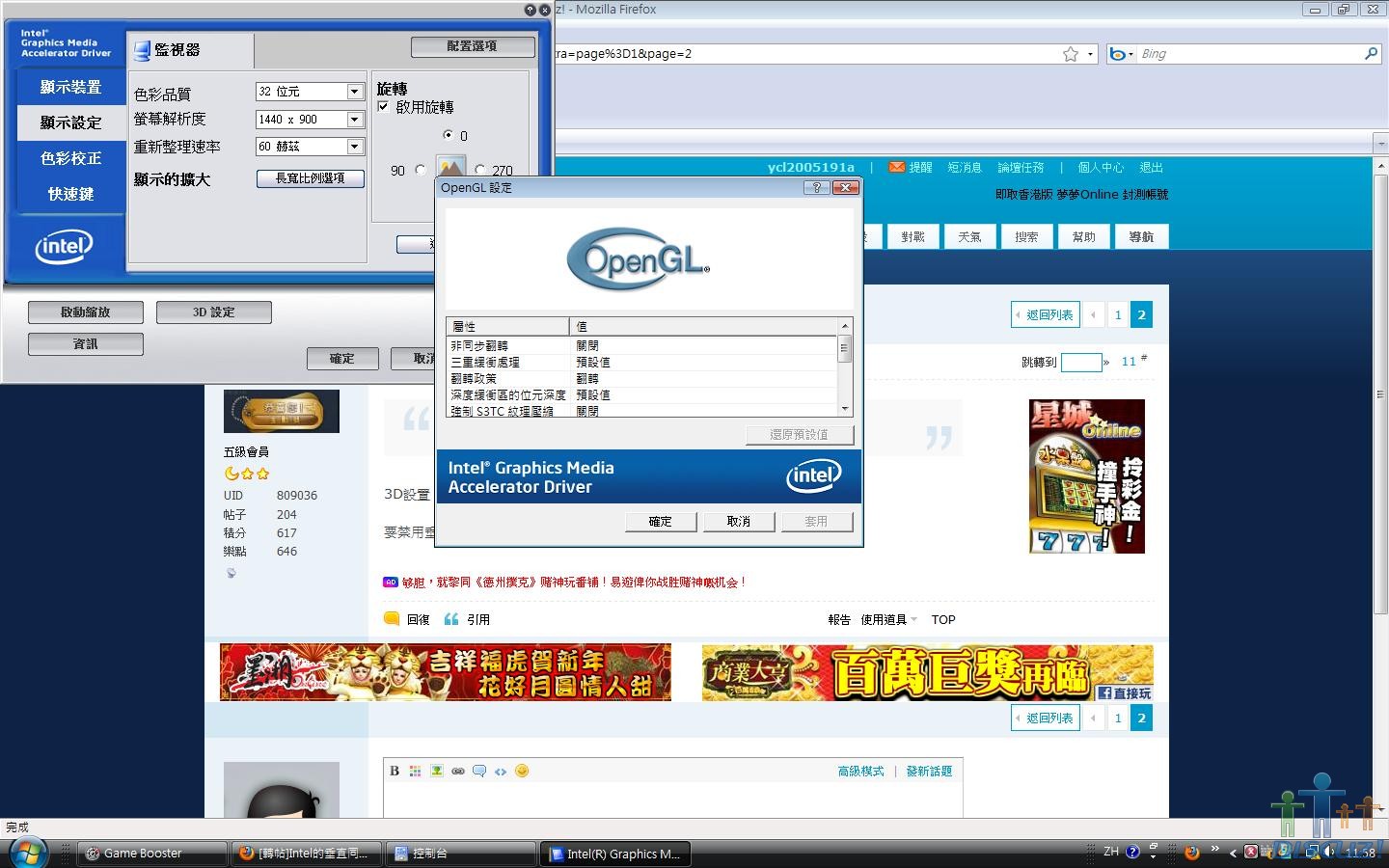Switch to the 快速鍵 side tab
Screen dimensions: 1389x868
[70, 194]
